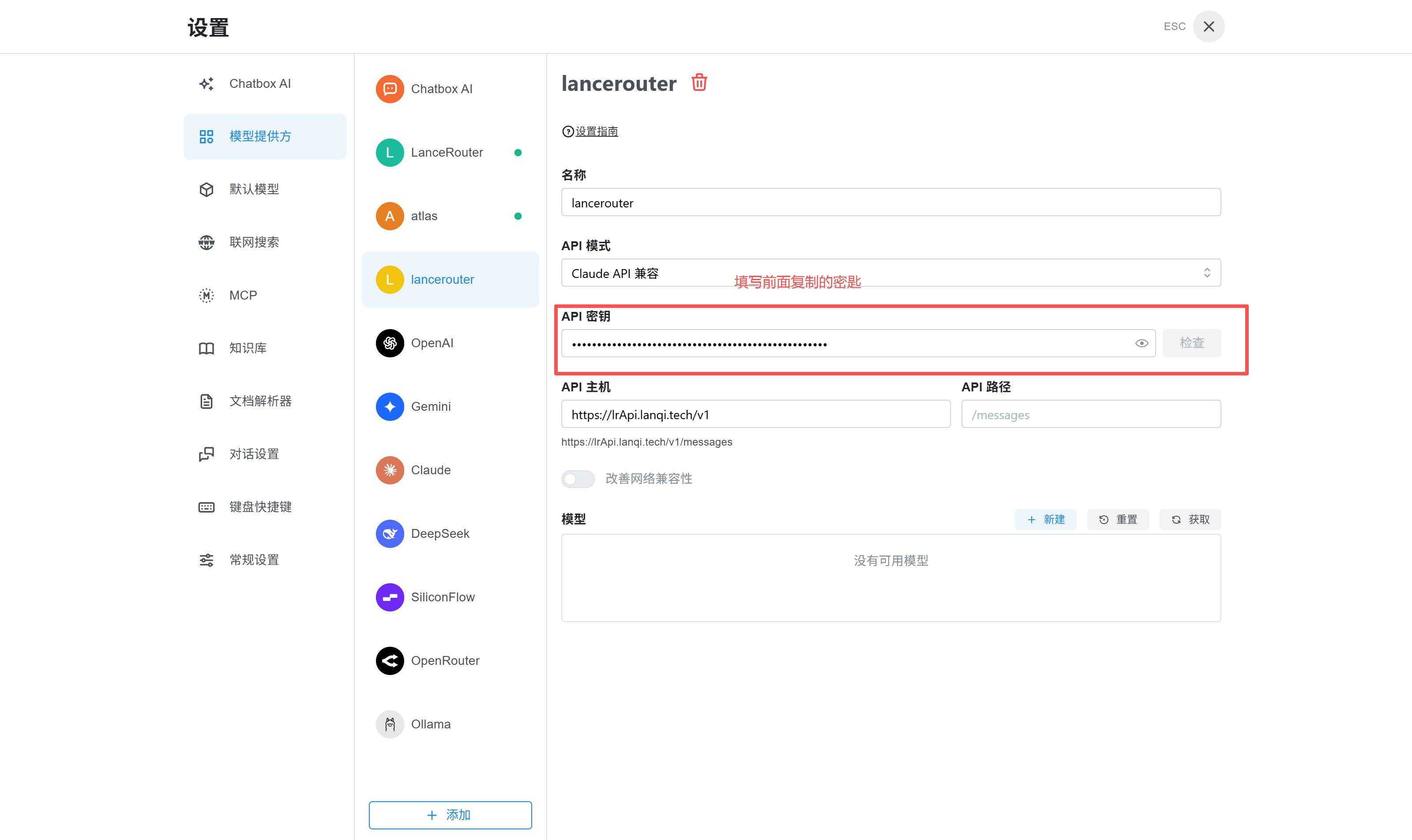The width and height of the screenshot is (1412, 840).
Task: Click 添加 to add a provider
Action: click(x=450, y=814)
